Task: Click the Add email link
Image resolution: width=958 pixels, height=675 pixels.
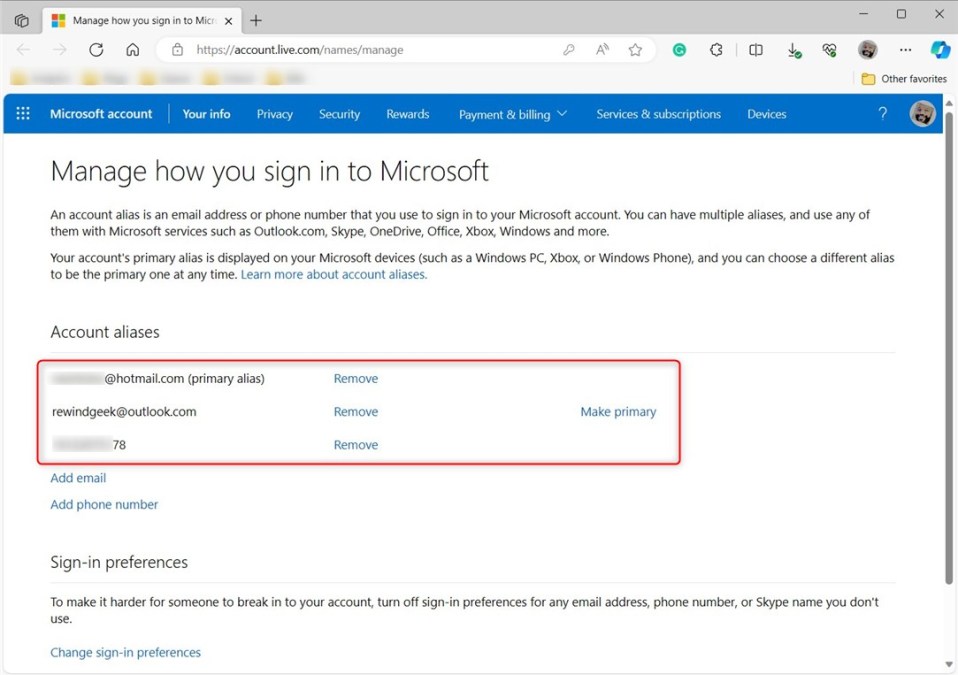Action: click(x=78, y=478)
